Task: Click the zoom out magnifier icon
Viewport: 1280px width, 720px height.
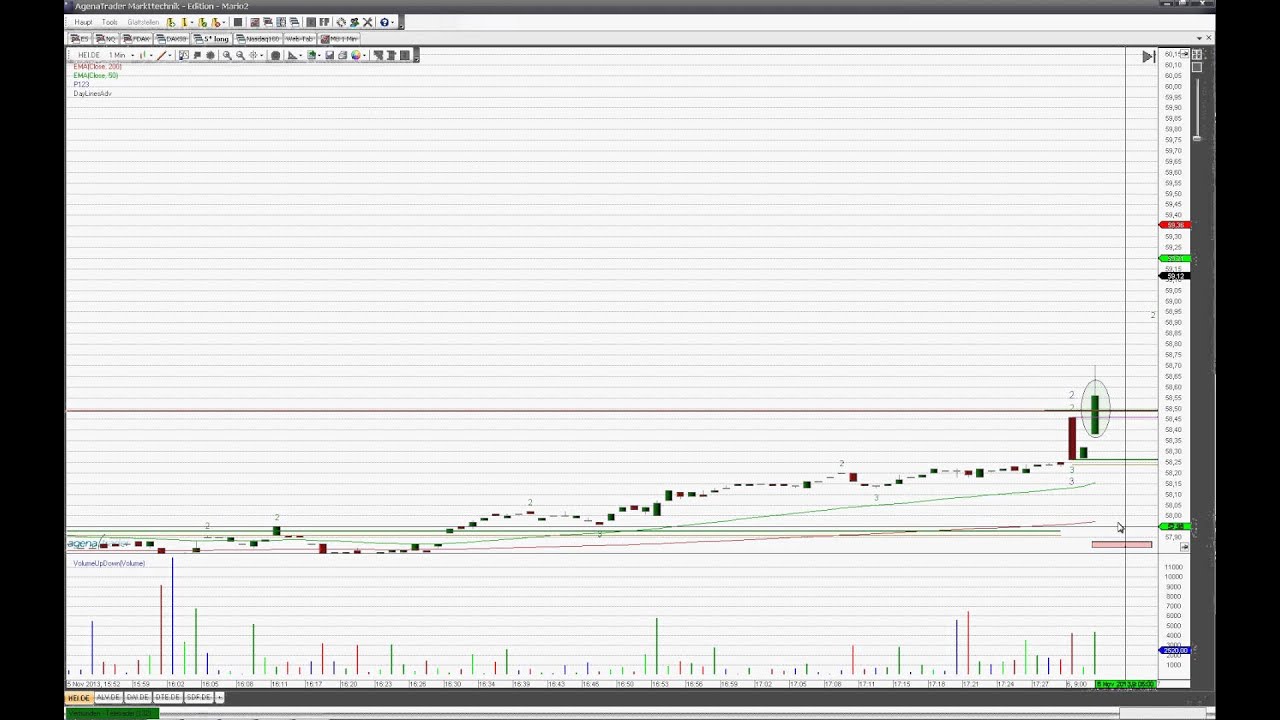Action: coord(240,55)
